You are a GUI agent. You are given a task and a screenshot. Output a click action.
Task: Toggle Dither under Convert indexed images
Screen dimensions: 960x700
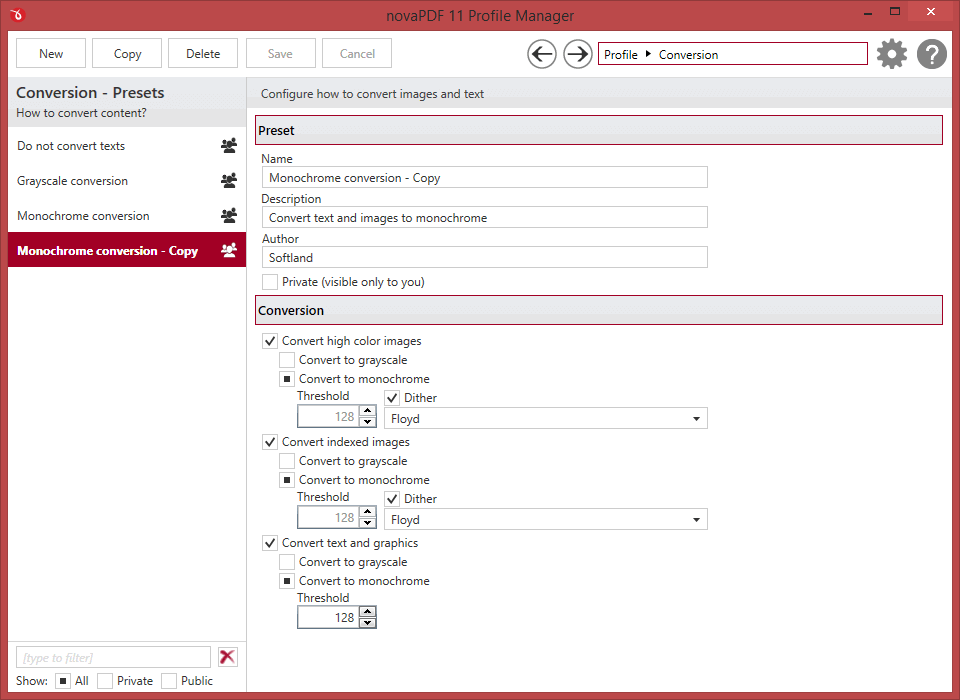[x=392, y=499]
